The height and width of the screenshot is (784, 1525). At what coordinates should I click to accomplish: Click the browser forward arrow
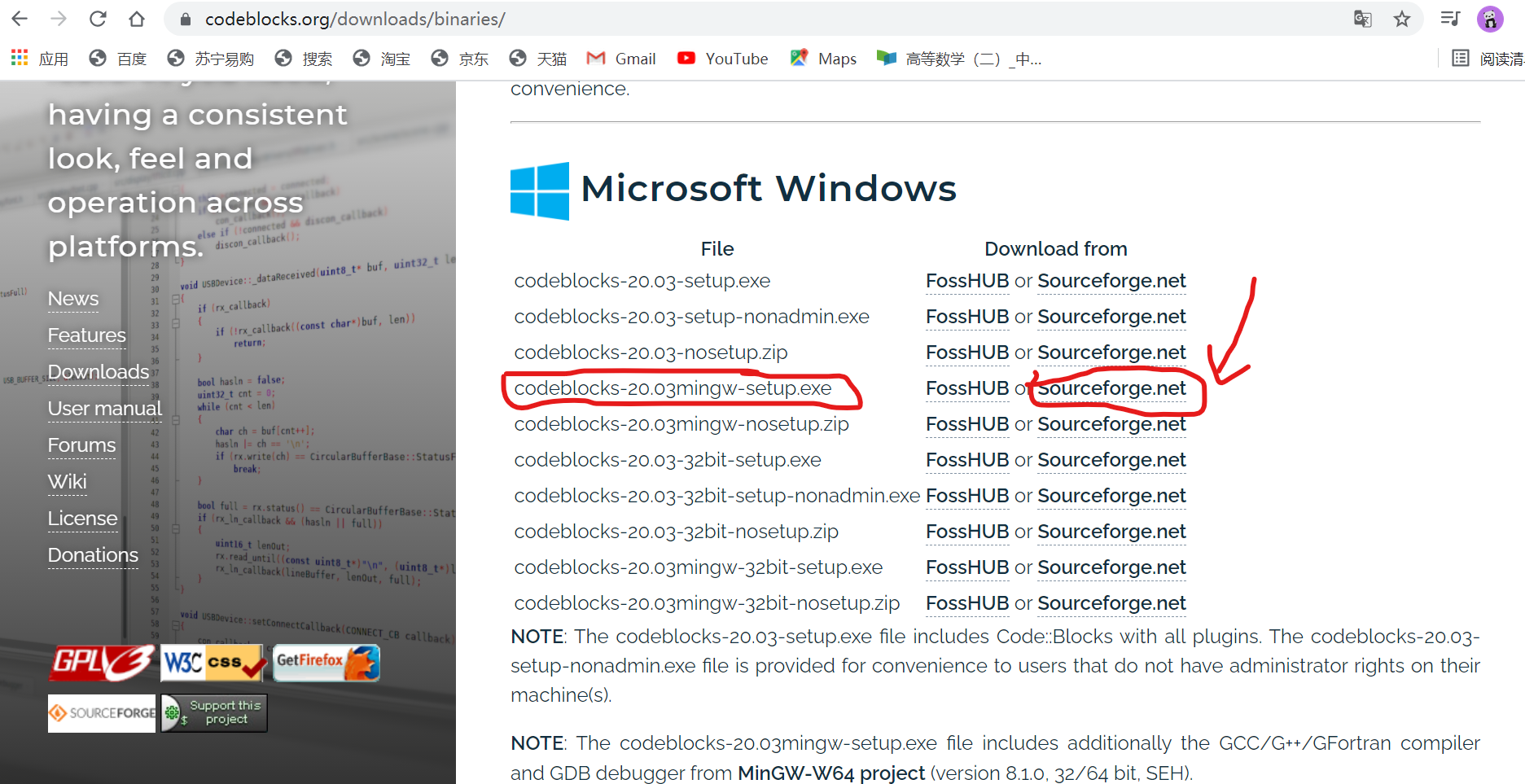[59, 19]
